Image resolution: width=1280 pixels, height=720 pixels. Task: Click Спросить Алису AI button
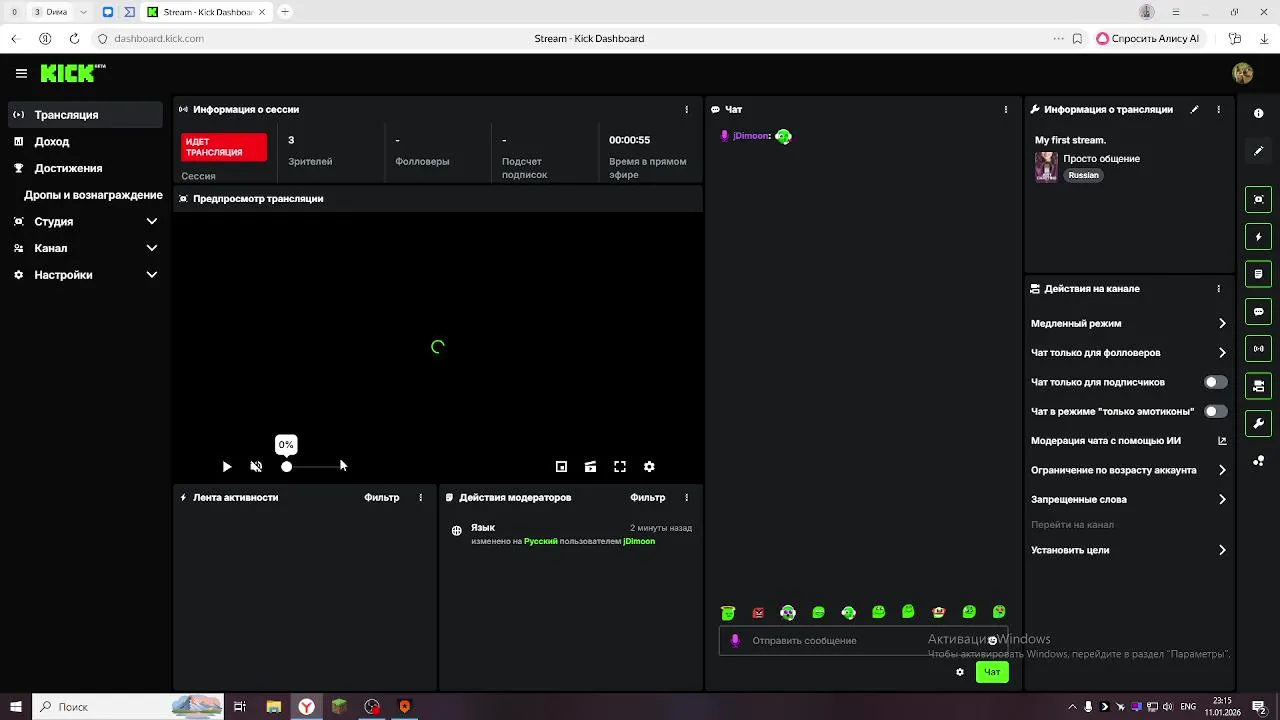coord(1148,39)
